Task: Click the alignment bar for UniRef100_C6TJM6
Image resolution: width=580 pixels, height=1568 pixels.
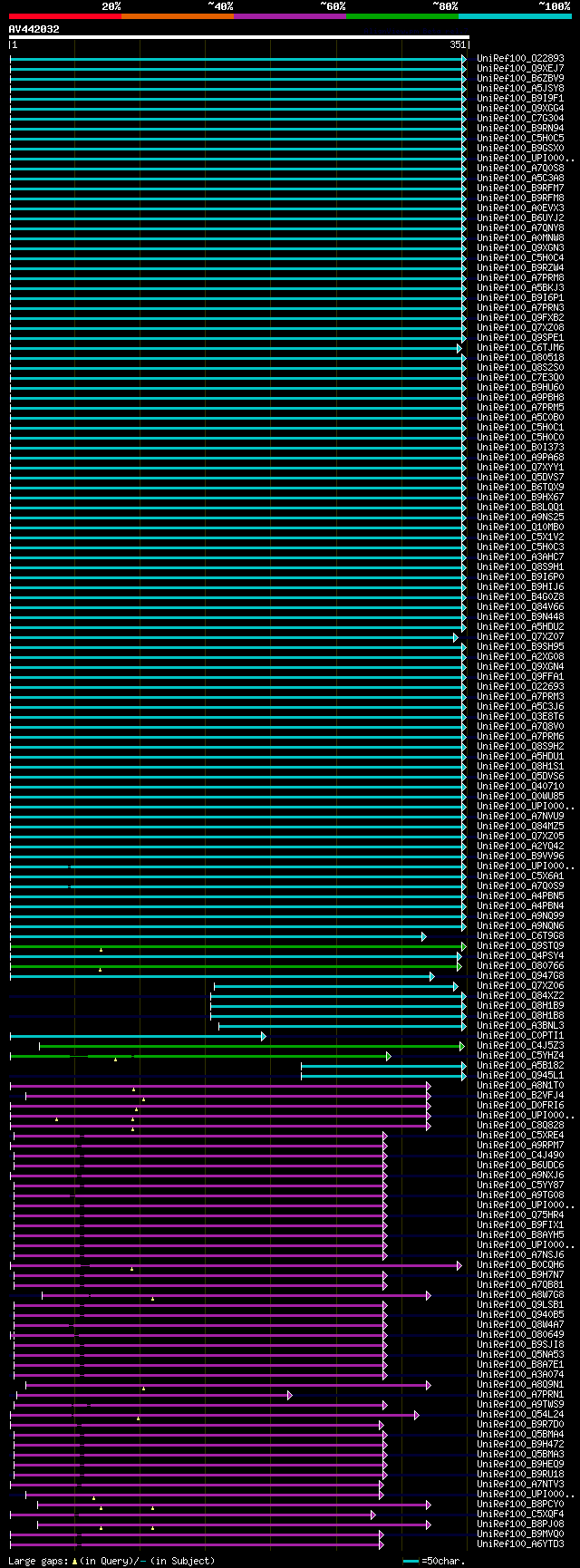Action: [236, 348]
